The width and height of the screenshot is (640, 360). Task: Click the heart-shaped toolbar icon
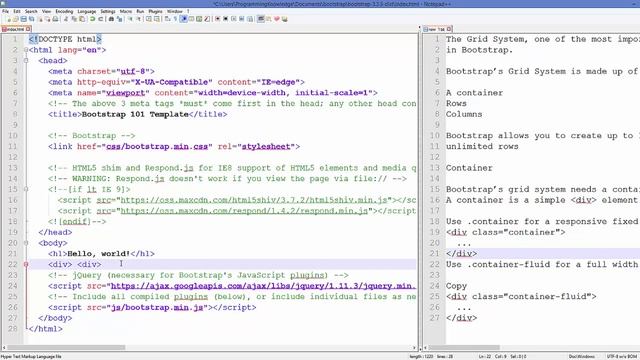(x=277, y=19)
